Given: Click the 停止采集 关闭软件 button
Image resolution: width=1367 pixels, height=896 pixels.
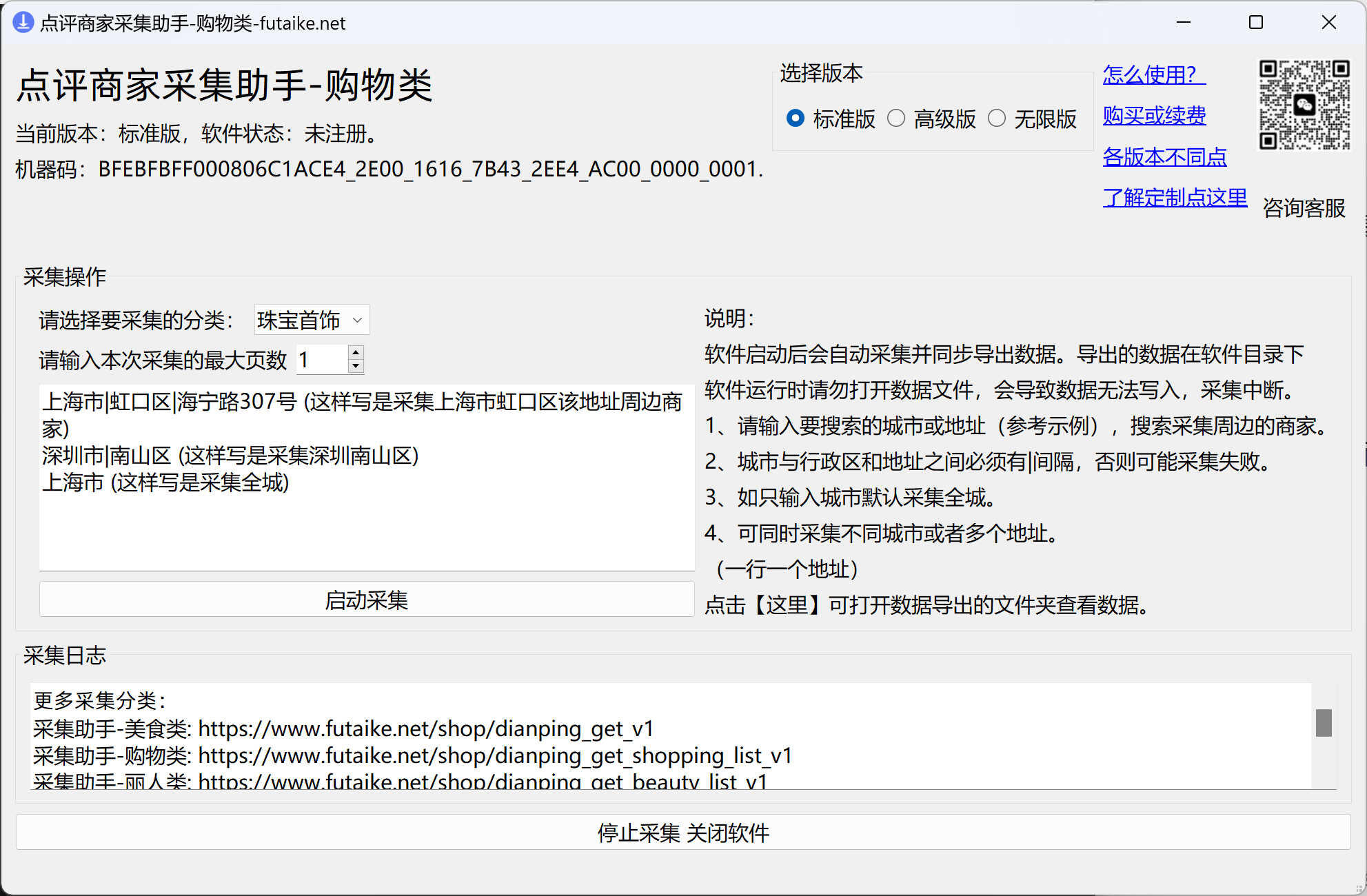Looking at the screenshot, I should 682,833.
